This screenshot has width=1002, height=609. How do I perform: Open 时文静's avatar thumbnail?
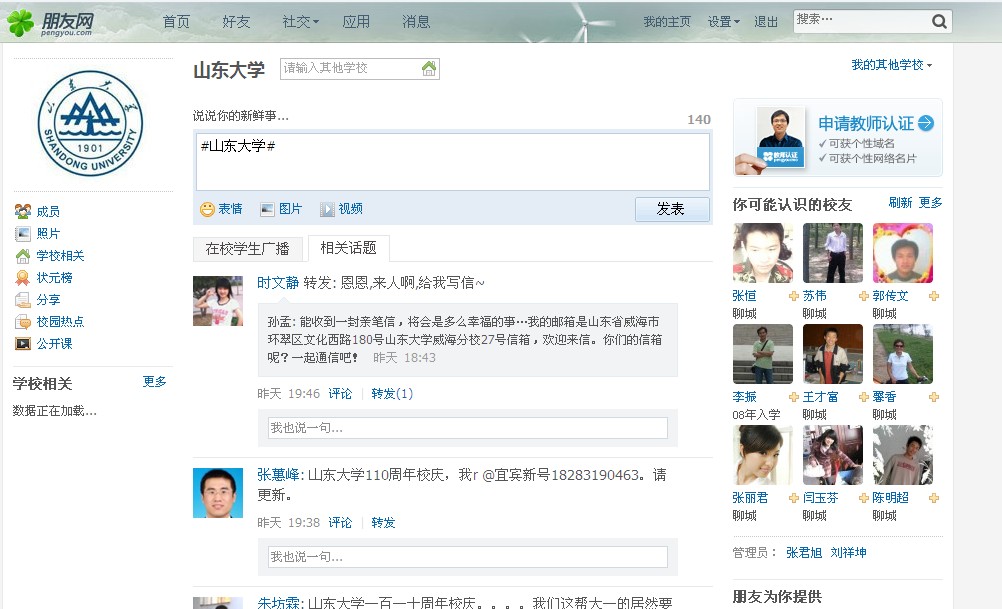tap(218, 301)
